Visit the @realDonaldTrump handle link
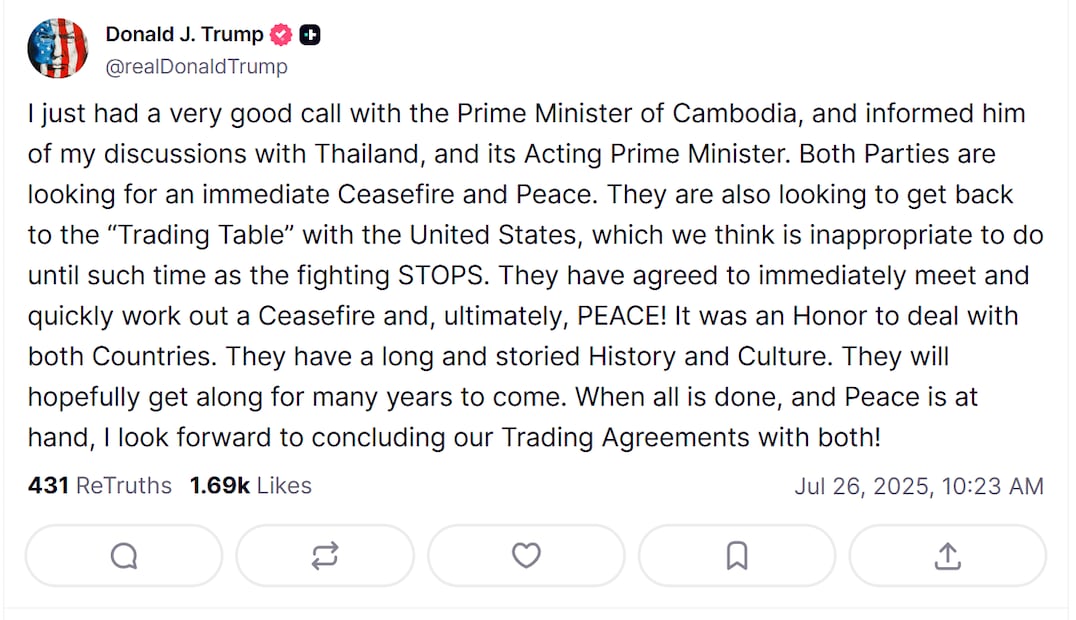The image size is (1076, 620). [196, 67]
